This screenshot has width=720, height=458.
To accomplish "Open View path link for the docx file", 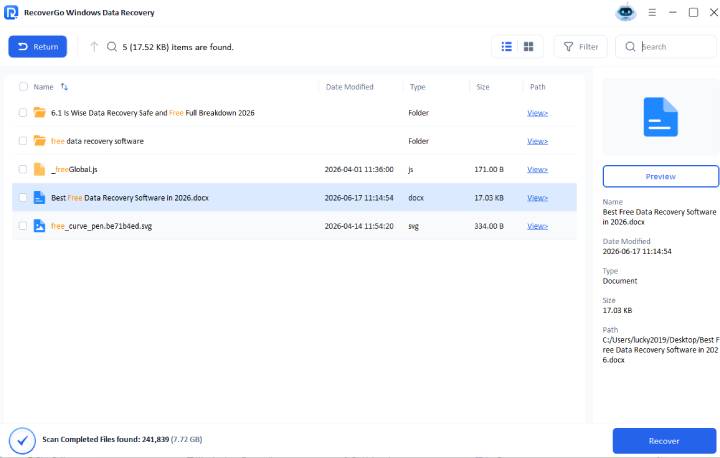I will tap(537, 198).
